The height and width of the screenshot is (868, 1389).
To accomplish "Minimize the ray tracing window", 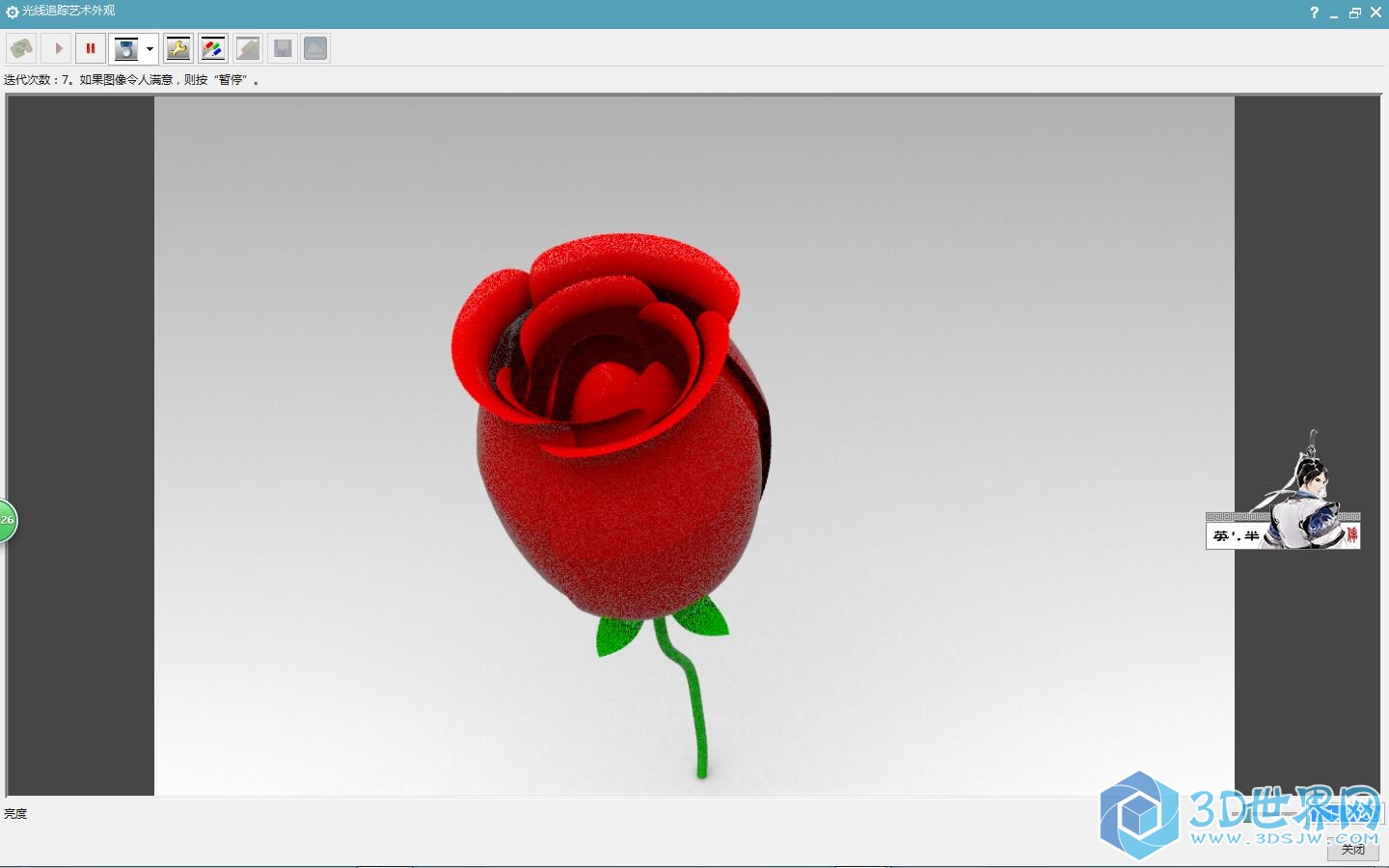I will (1334, 14).
